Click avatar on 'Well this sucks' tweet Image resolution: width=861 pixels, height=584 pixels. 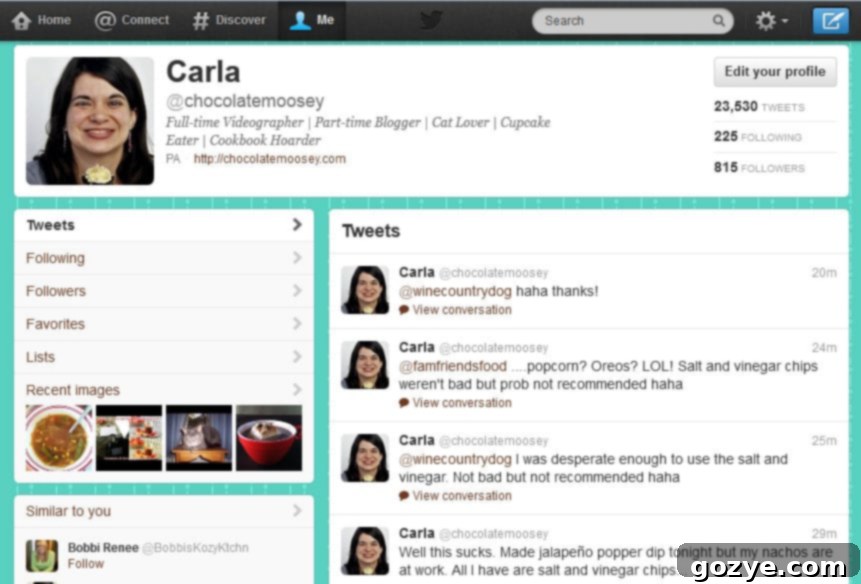pos(365,551)
